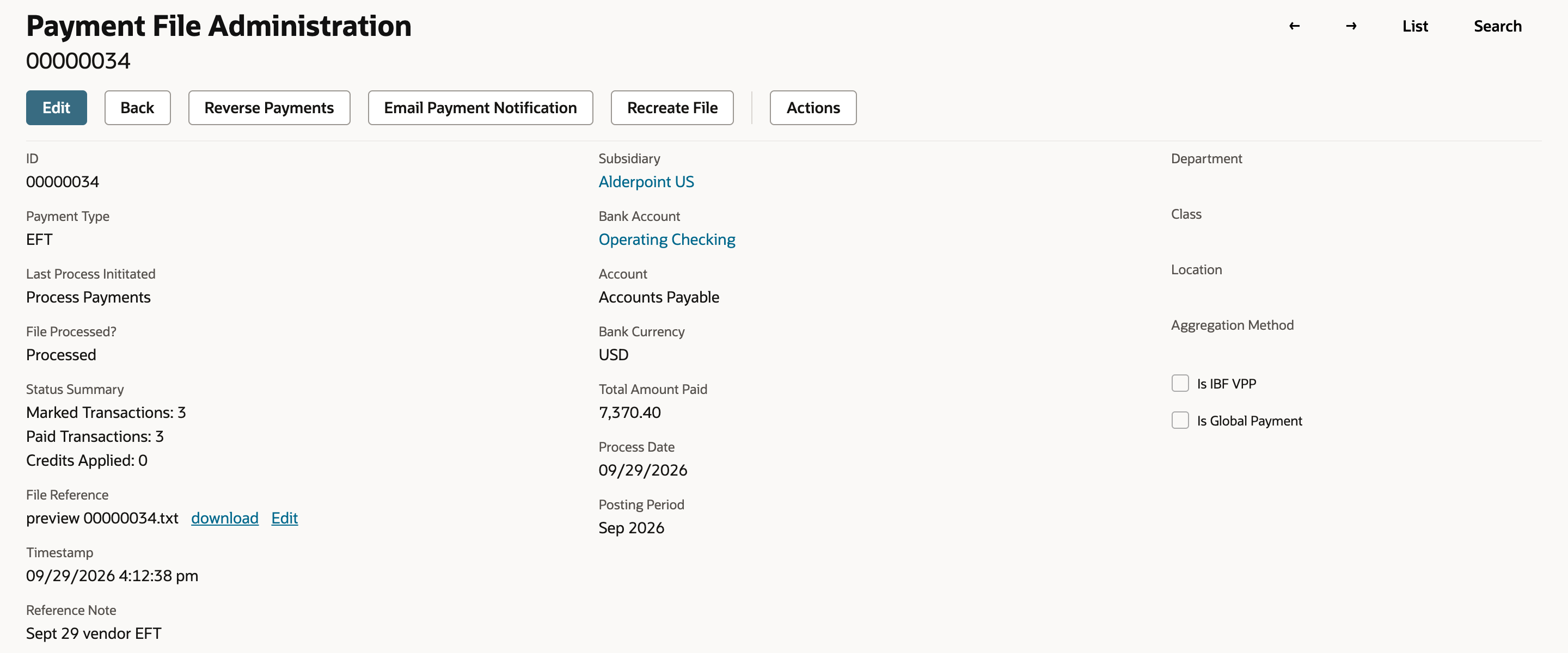Click Reverse Payments button
This screenshot has height=653, width=1568.
(269, 108)
